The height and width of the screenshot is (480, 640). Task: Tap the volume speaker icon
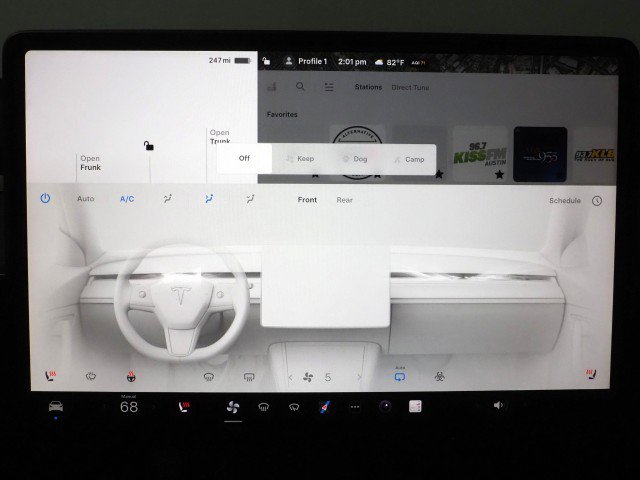[x=498, y=405]
